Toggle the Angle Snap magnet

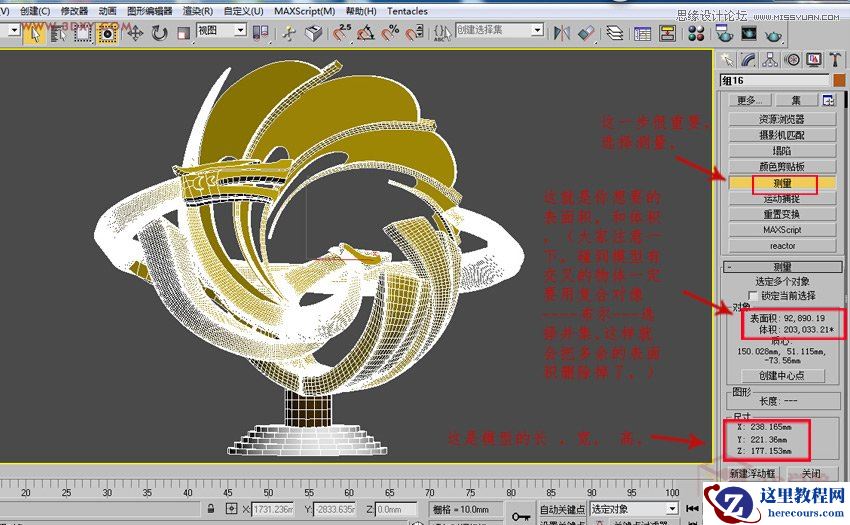click(366, 34)
